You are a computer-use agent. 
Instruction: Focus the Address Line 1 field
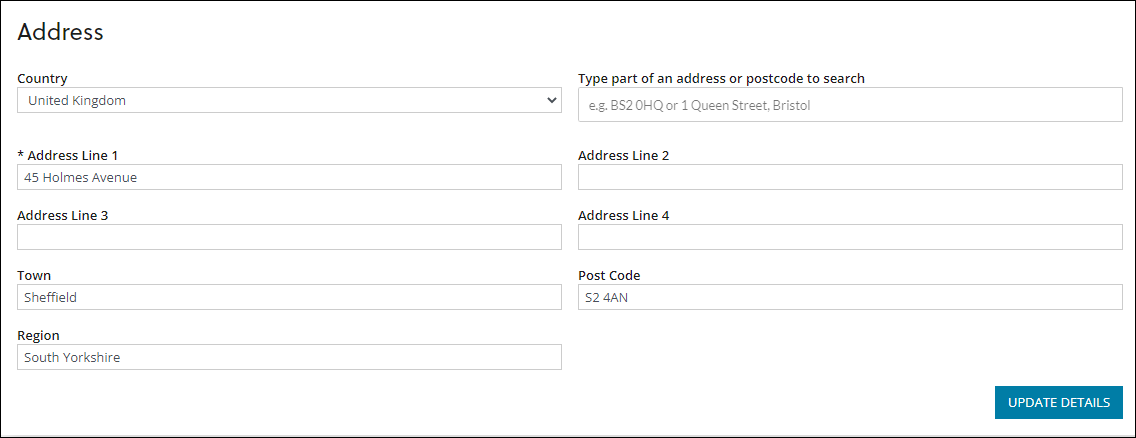[289, 177]
